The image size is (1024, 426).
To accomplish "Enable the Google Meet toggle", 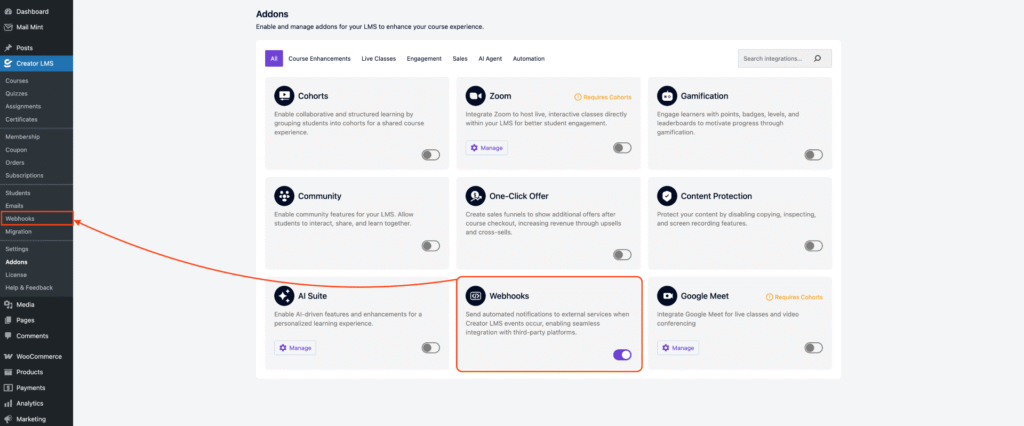I will point(813,348).
